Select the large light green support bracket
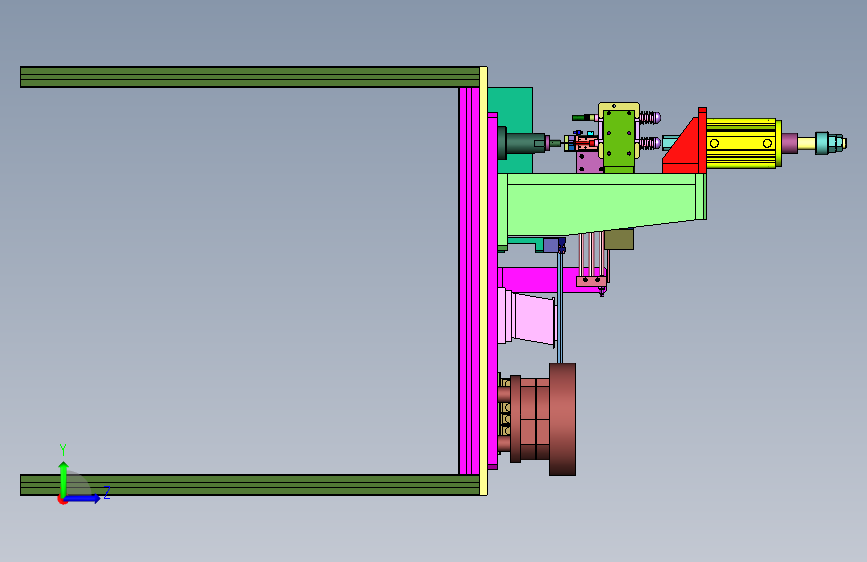This screenshot has height=562, width=867. click(x=602, y=204)
